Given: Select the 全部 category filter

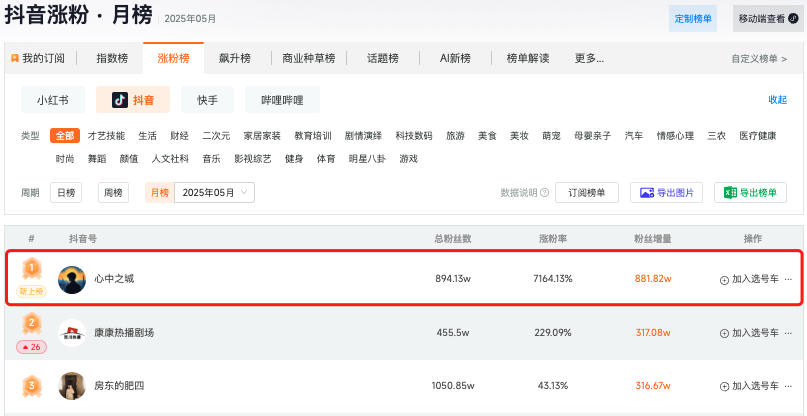Looking at the screenshot, I should [65, 136].
